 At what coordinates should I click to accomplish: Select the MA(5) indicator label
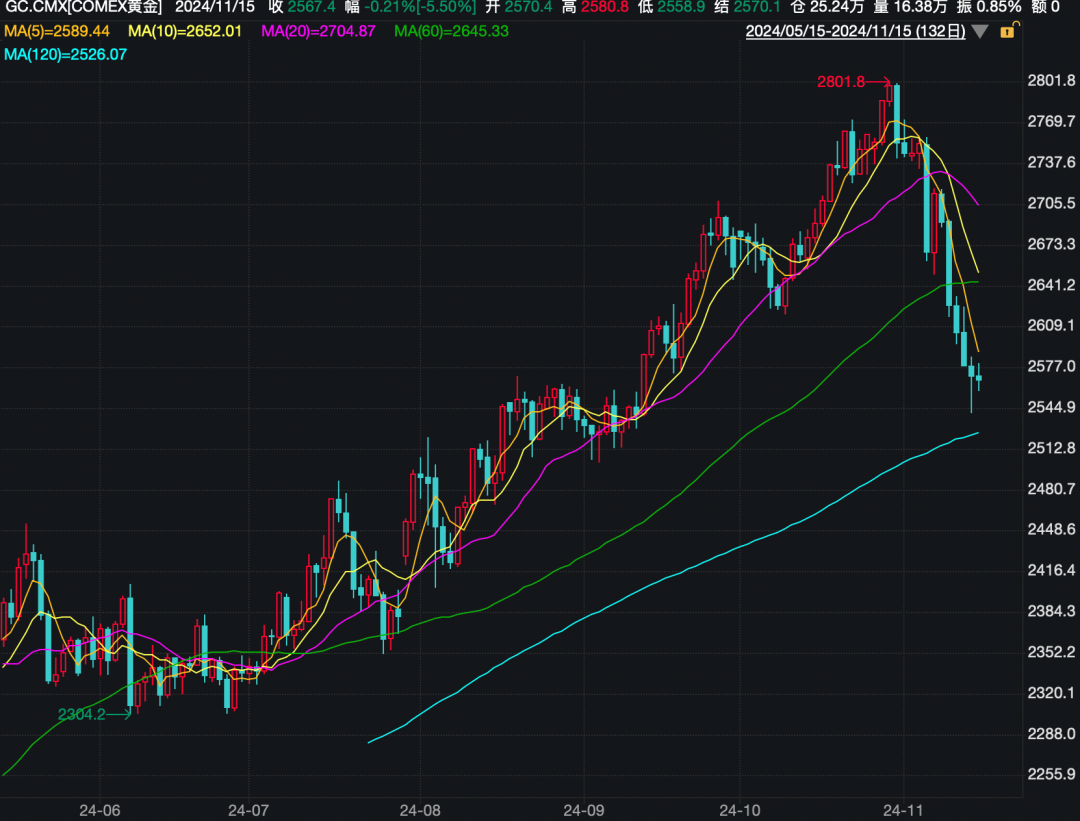coord(57,31)
